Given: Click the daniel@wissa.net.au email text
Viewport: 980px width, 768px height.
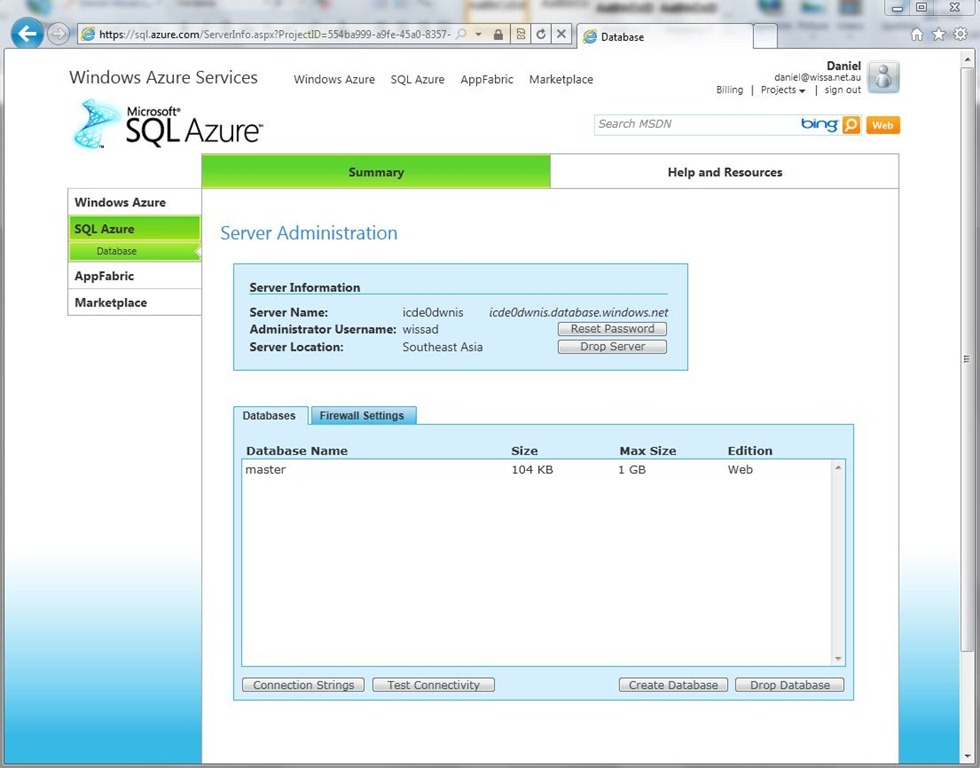Looking at the screenshot, I should pyautogui.click(x=818, y=77).
